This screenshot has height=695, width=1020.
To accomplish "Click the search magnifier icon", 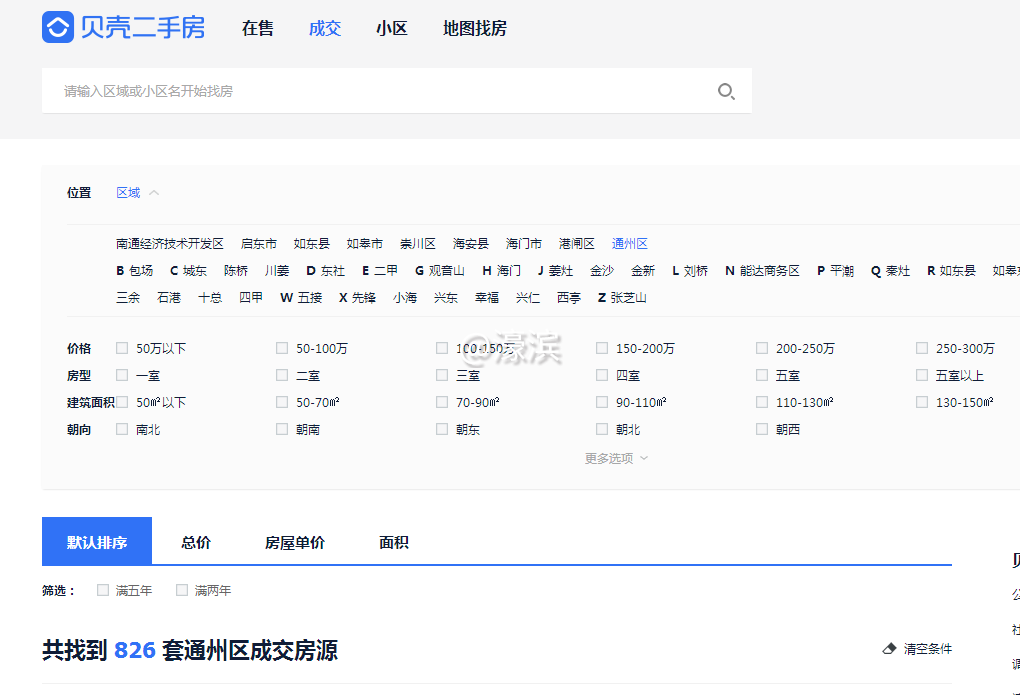I will pyautogui.click(x=726, y=90).
